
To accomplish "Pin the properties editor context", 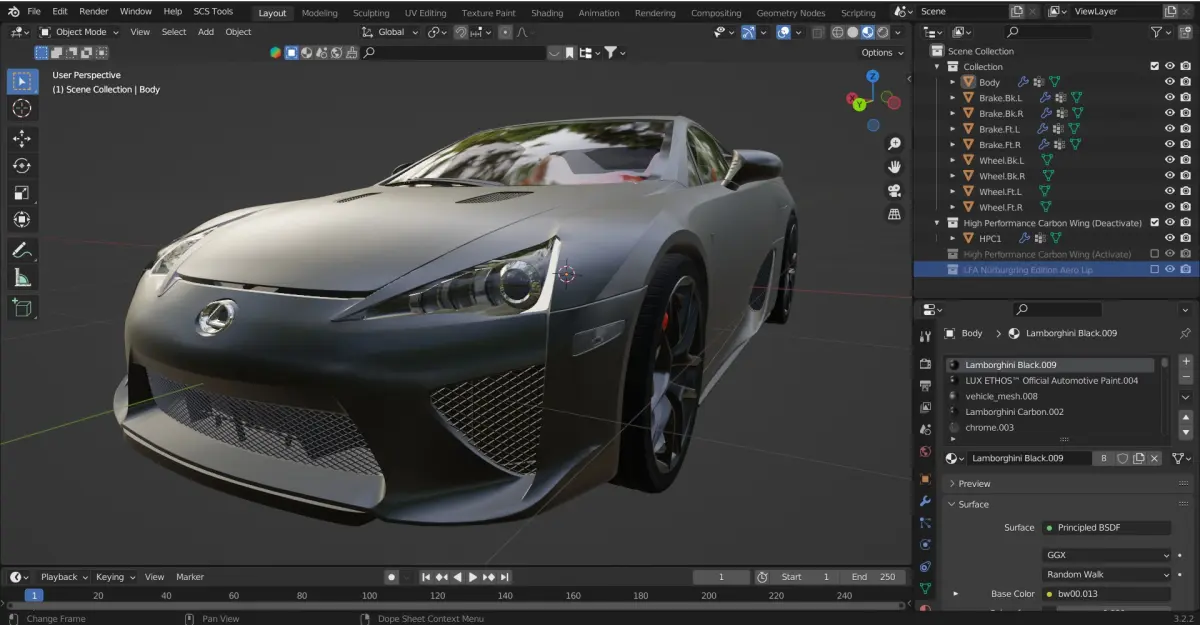I will pyautogui.click(x=1186, y=333).
